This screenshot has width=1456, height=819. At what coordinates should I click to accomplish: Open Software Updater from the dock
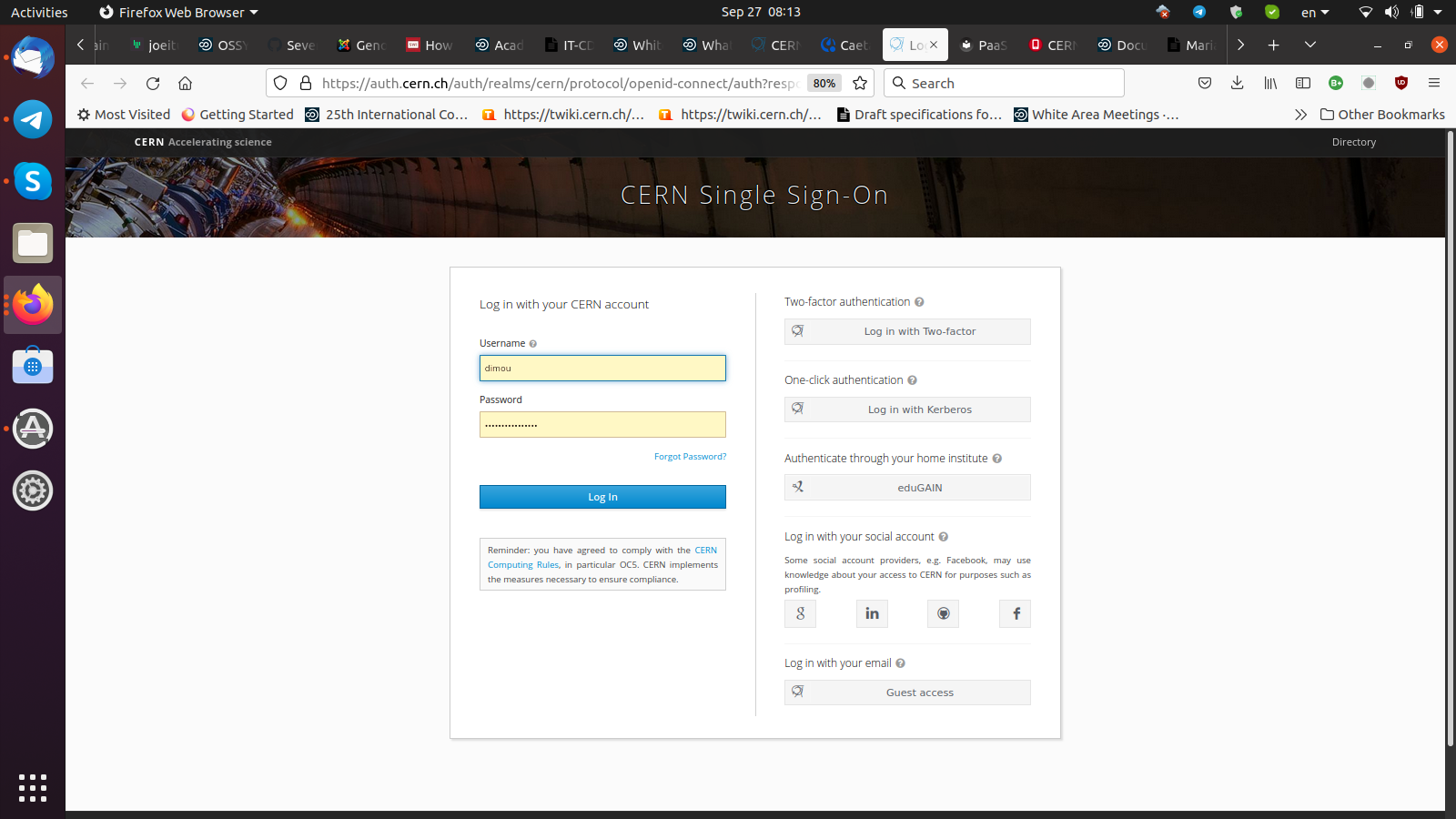click(33, 429)
